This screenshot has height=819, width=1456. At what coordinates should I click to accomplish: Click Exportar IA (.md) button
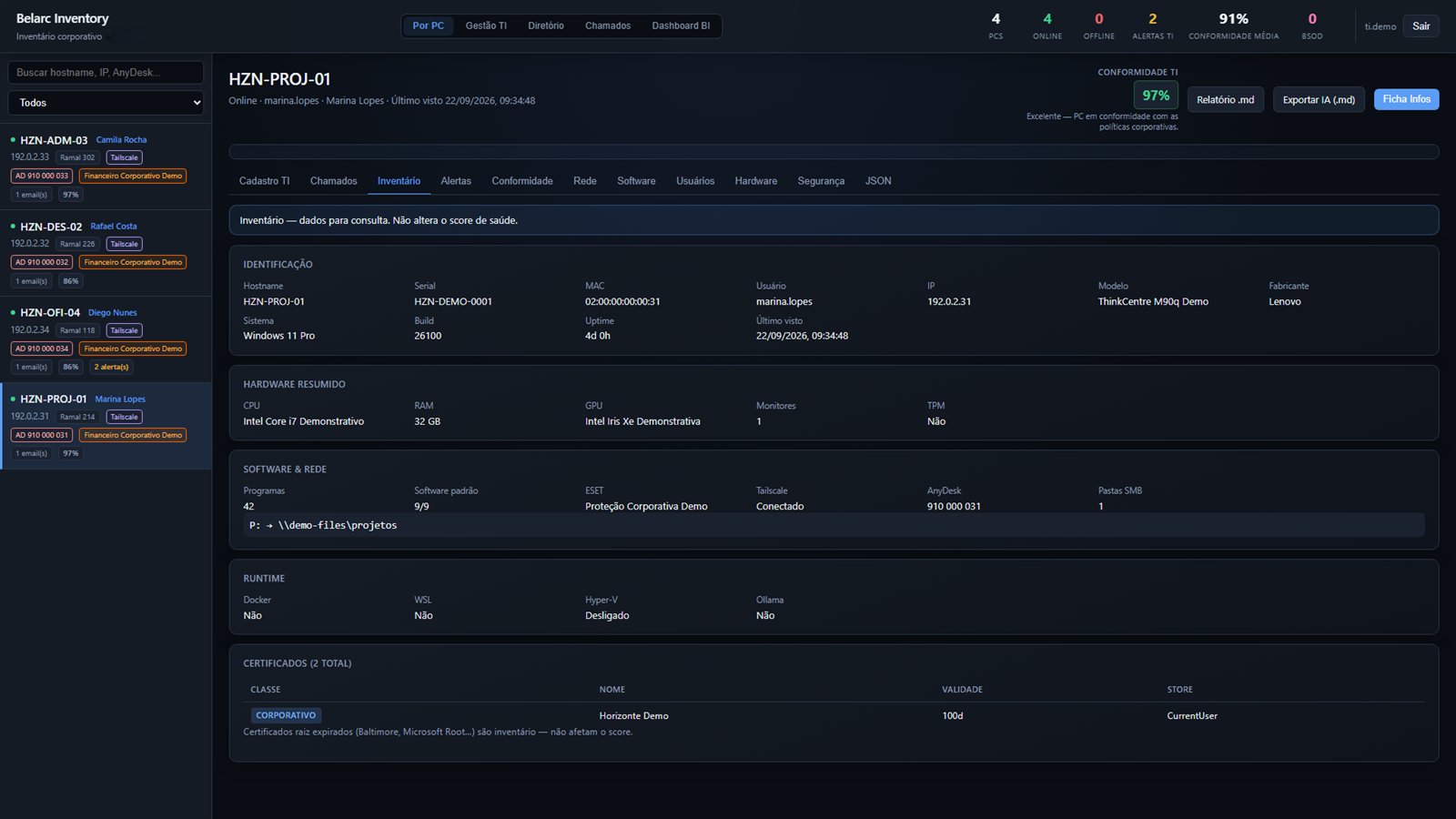[1319, 100]
